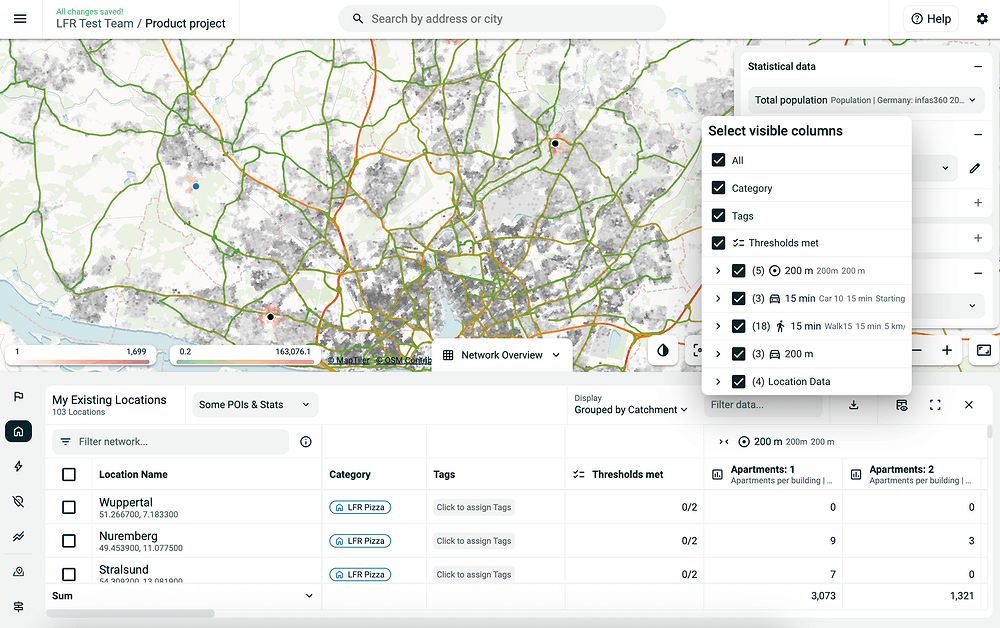Open the Sum row aggregation dropdown
The image size is (1000, 628).
(x=309, y=596)
